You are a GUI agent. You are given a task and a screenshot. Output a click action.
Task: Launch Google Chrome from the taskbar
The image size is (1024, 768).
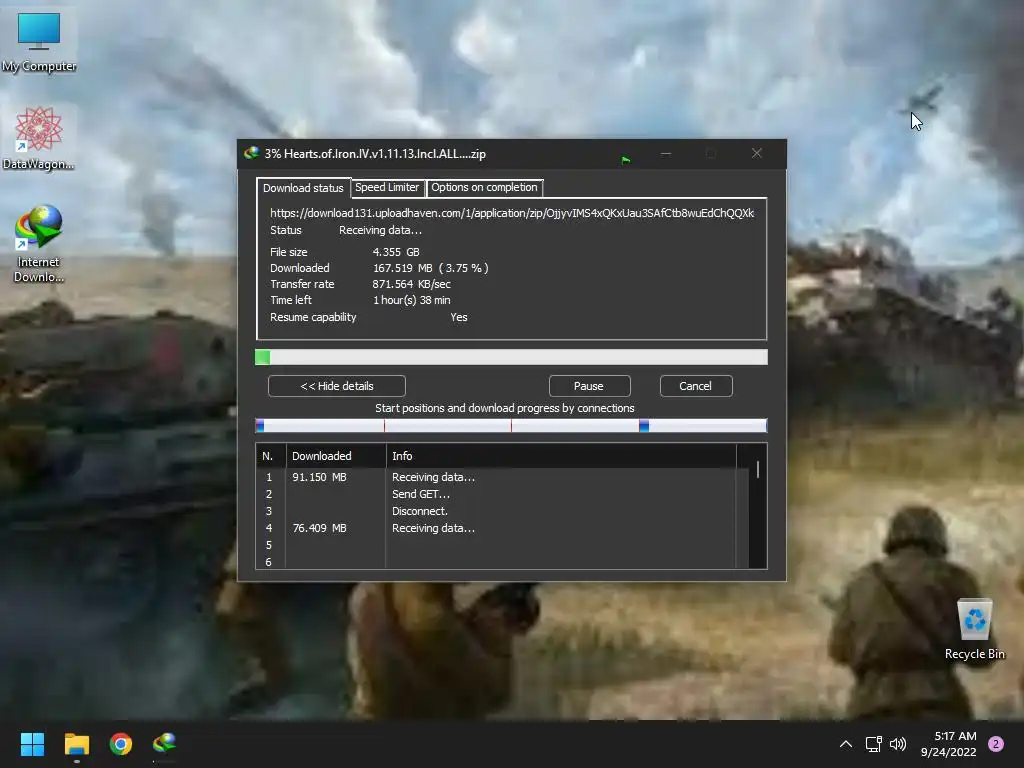click(x=121, y=744)
